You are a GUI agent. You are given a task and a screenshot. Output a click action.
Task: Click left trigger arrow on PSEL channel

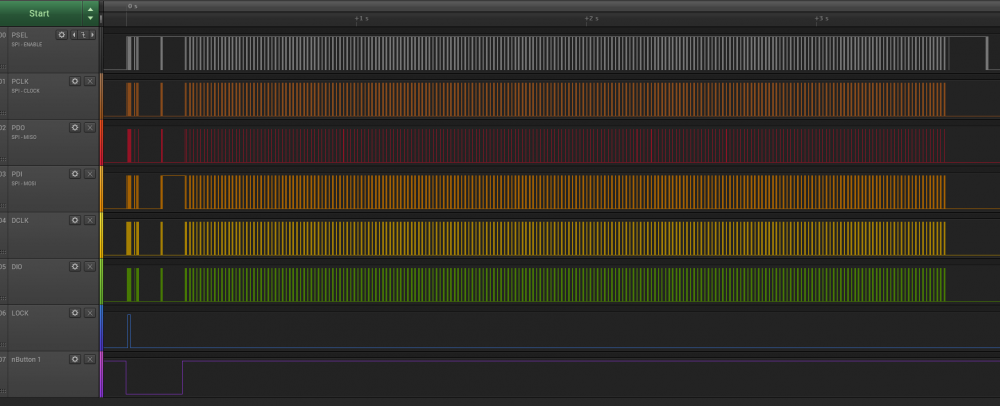[73, 34]
